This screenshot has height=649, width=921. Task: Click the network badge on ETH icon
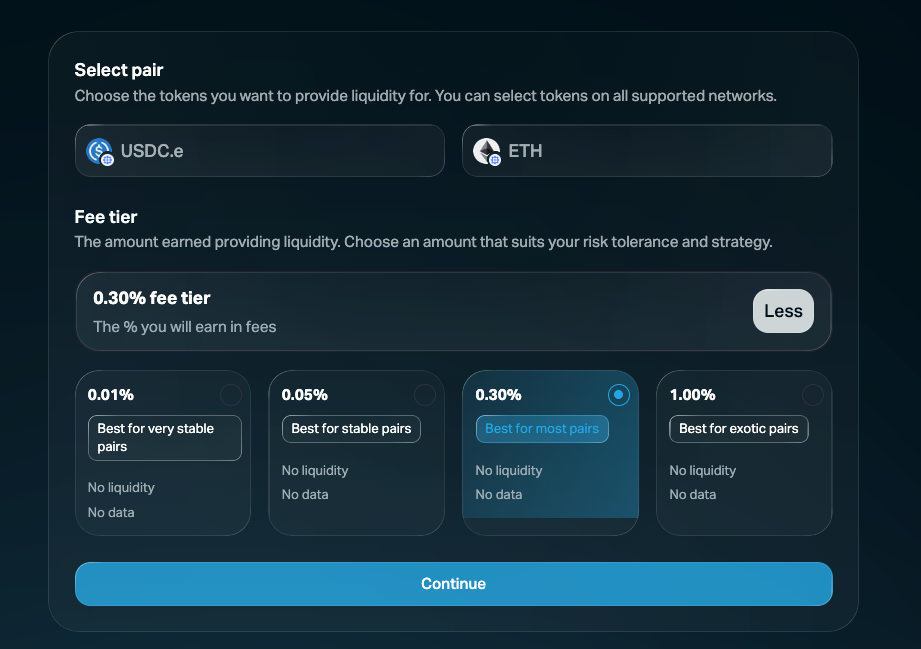pyautogui.click(x=494, y=159)
